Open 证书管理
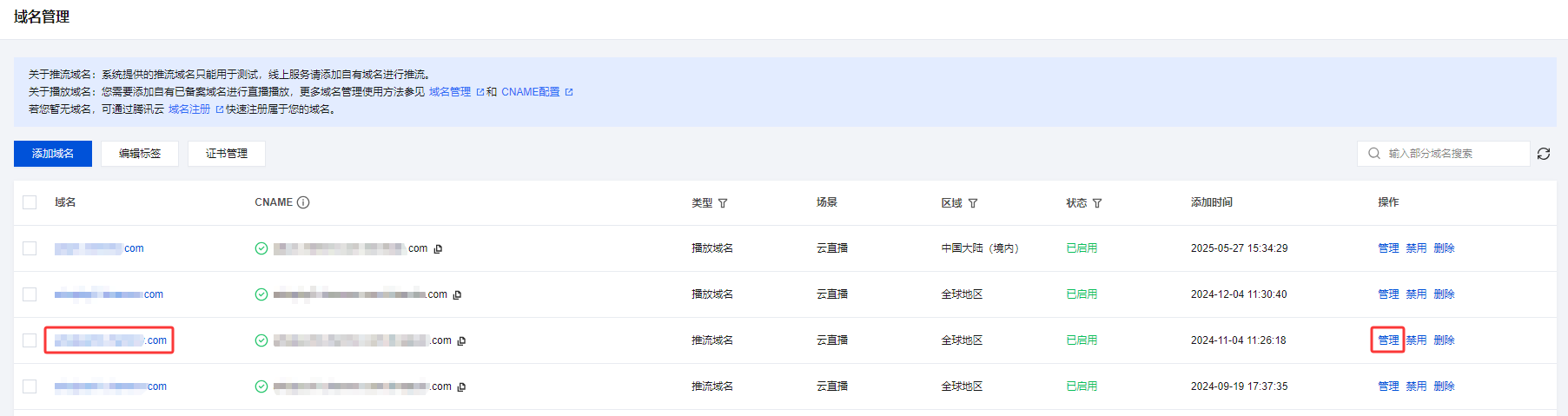This screenshot has height=416, width=1568. [227, 154]
